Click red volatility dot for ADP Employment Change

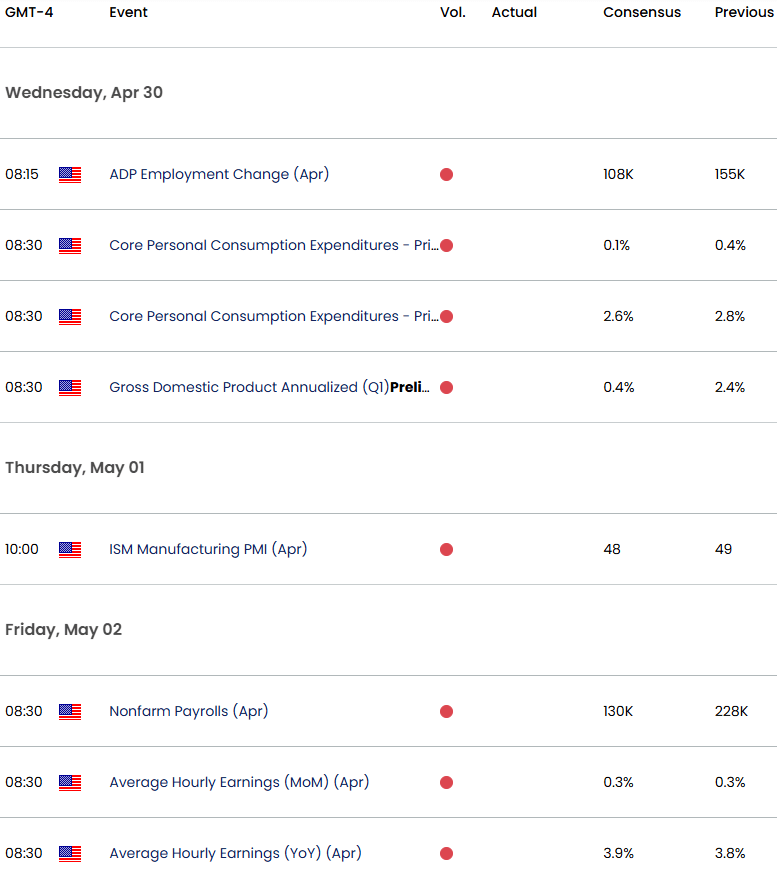pyautogui.click(x=446, y=174)
